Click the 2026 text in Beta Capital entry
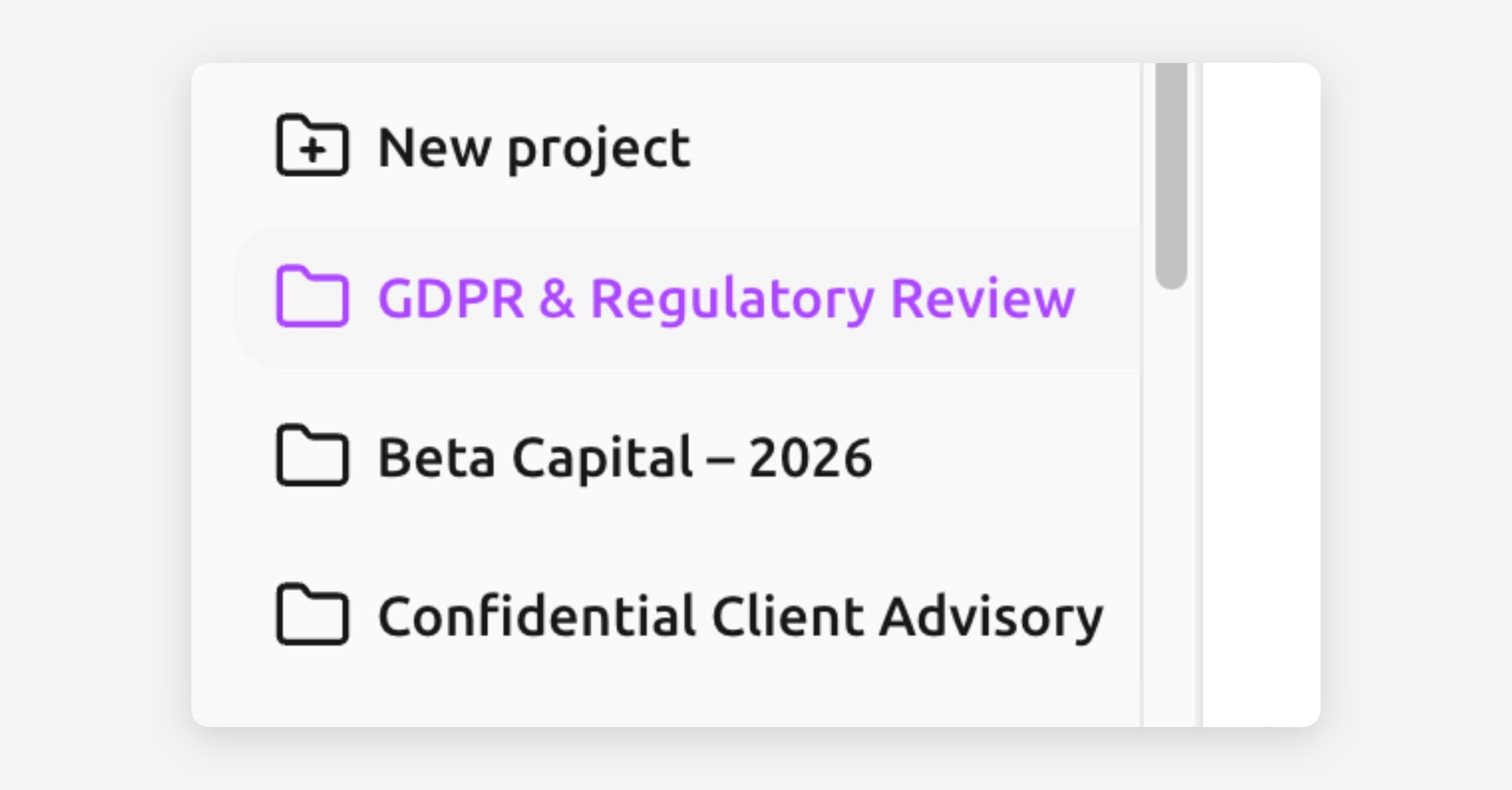1512x790 pixels. click(x=810, y=457)
